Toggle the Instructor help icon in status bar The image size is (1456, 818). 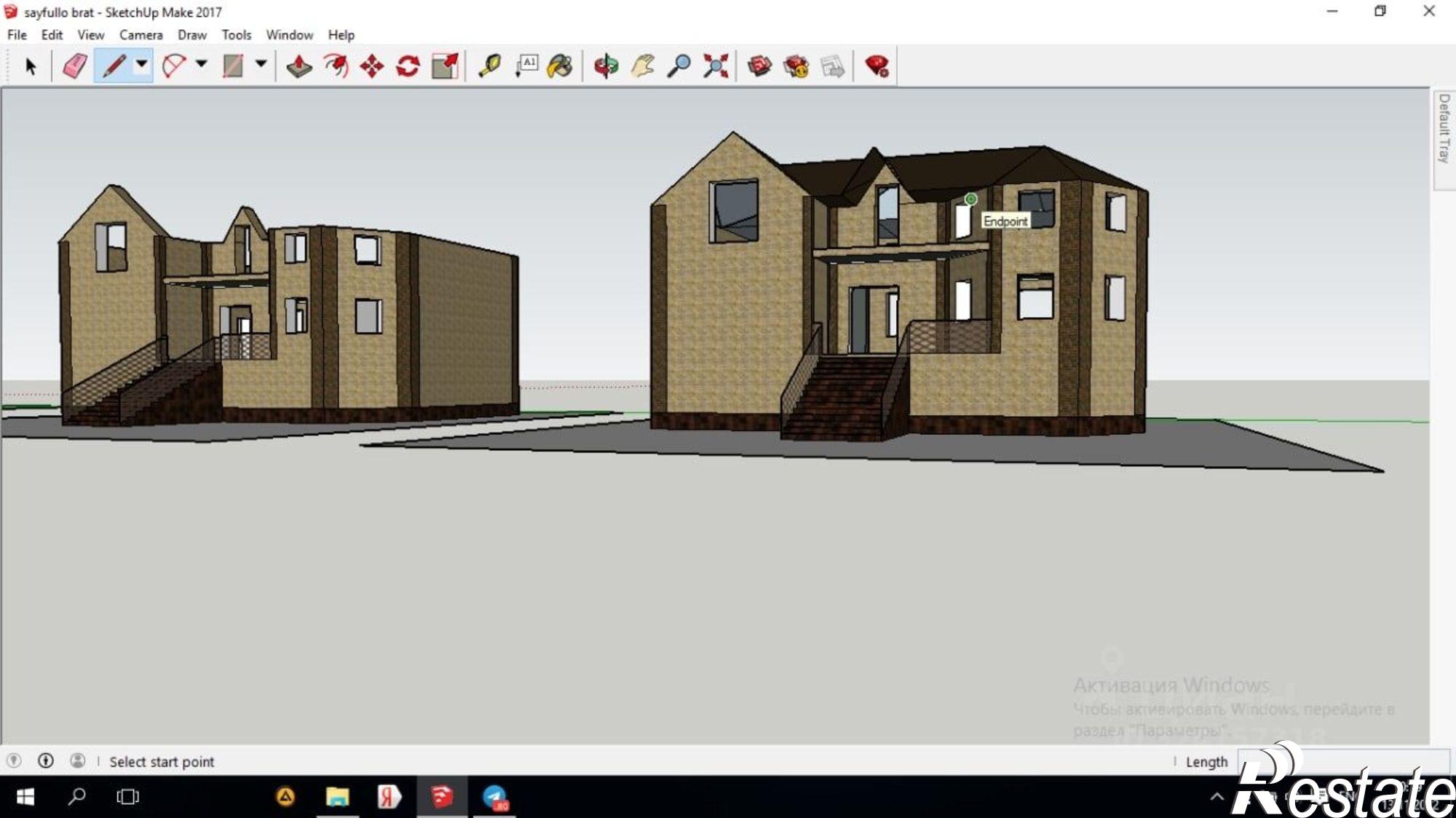point(46,760)
